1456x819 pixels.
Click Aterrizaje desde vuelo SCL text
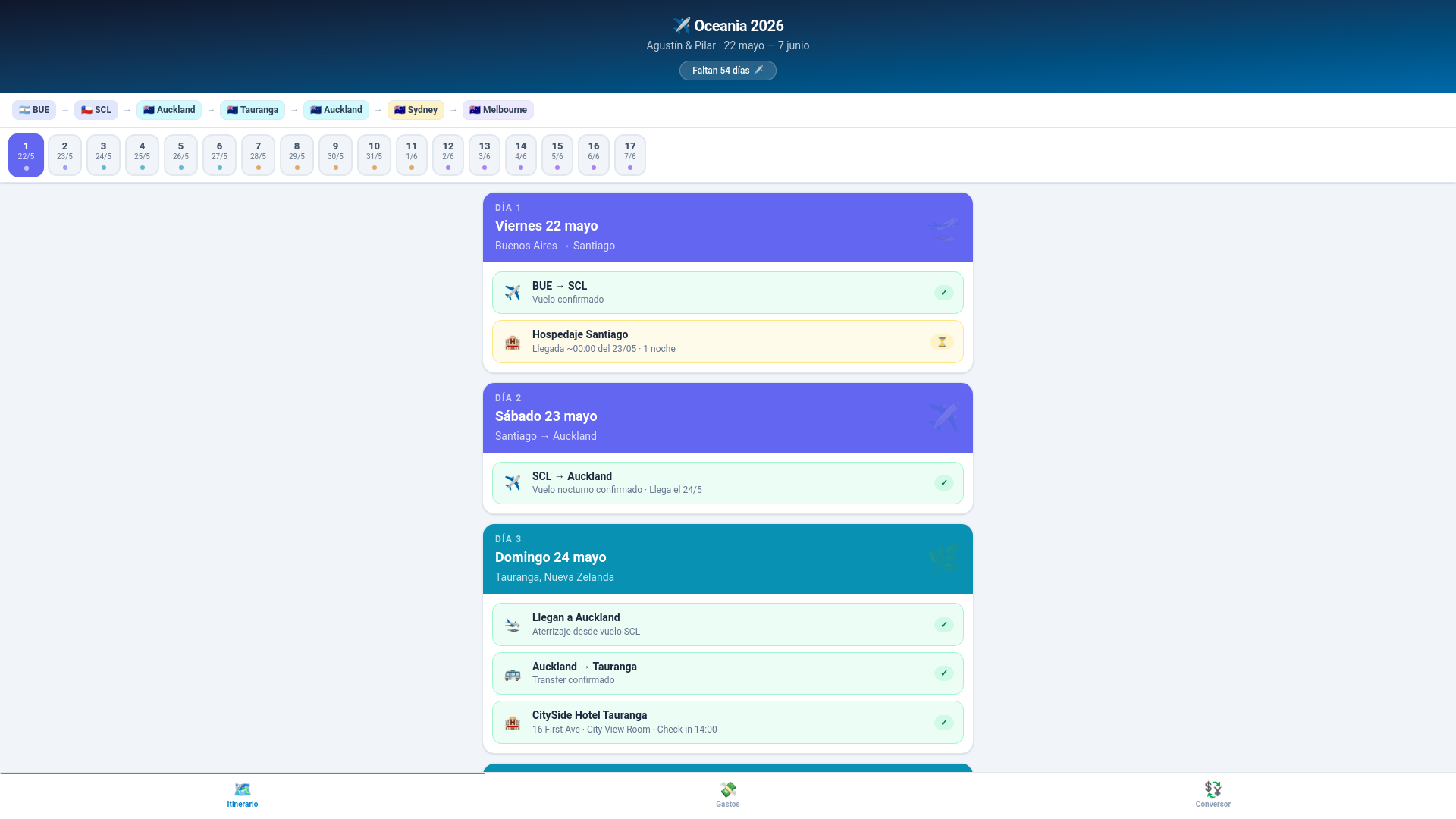coord(586,632)
